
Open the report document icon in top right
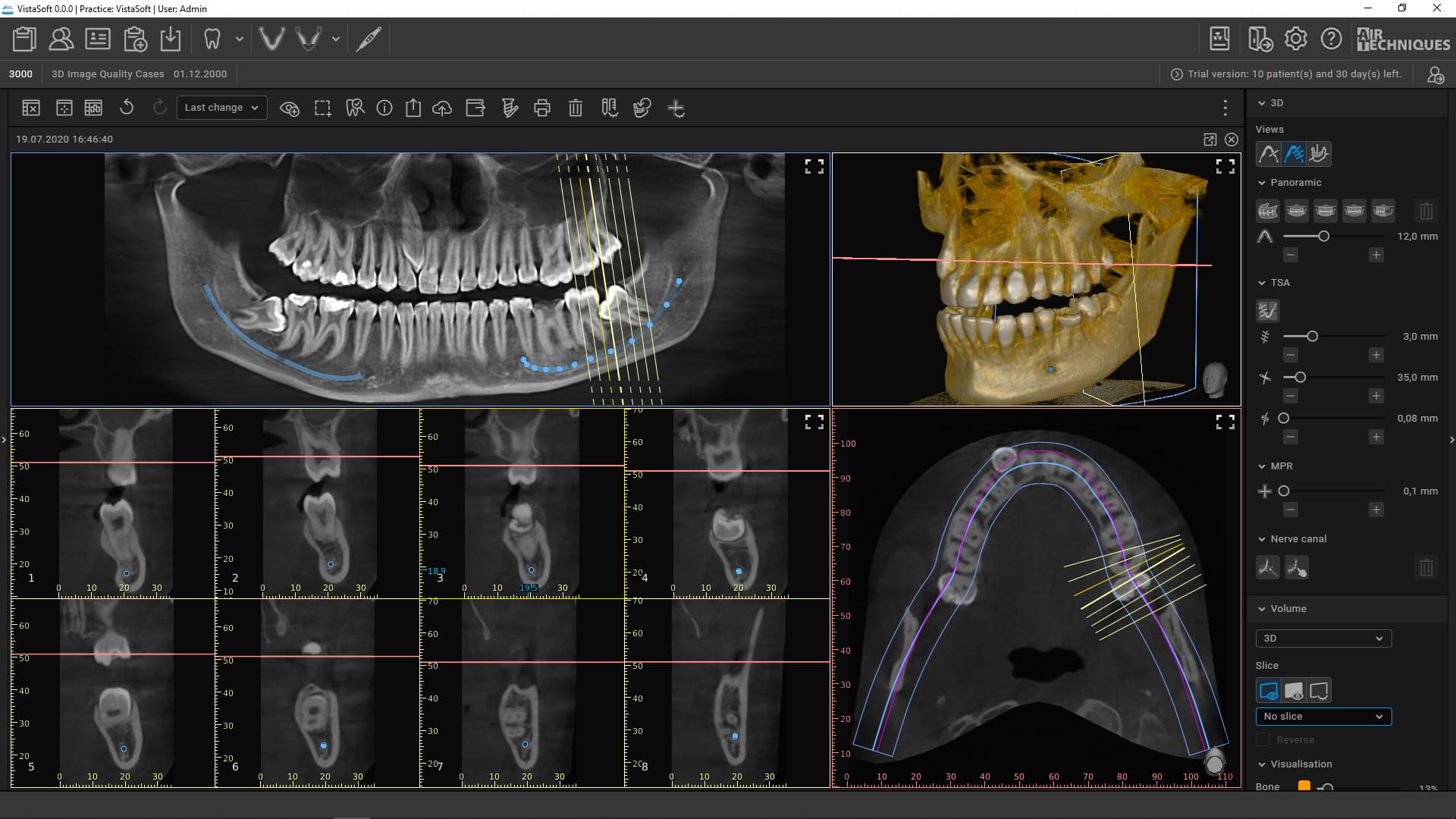(1219, 39)
